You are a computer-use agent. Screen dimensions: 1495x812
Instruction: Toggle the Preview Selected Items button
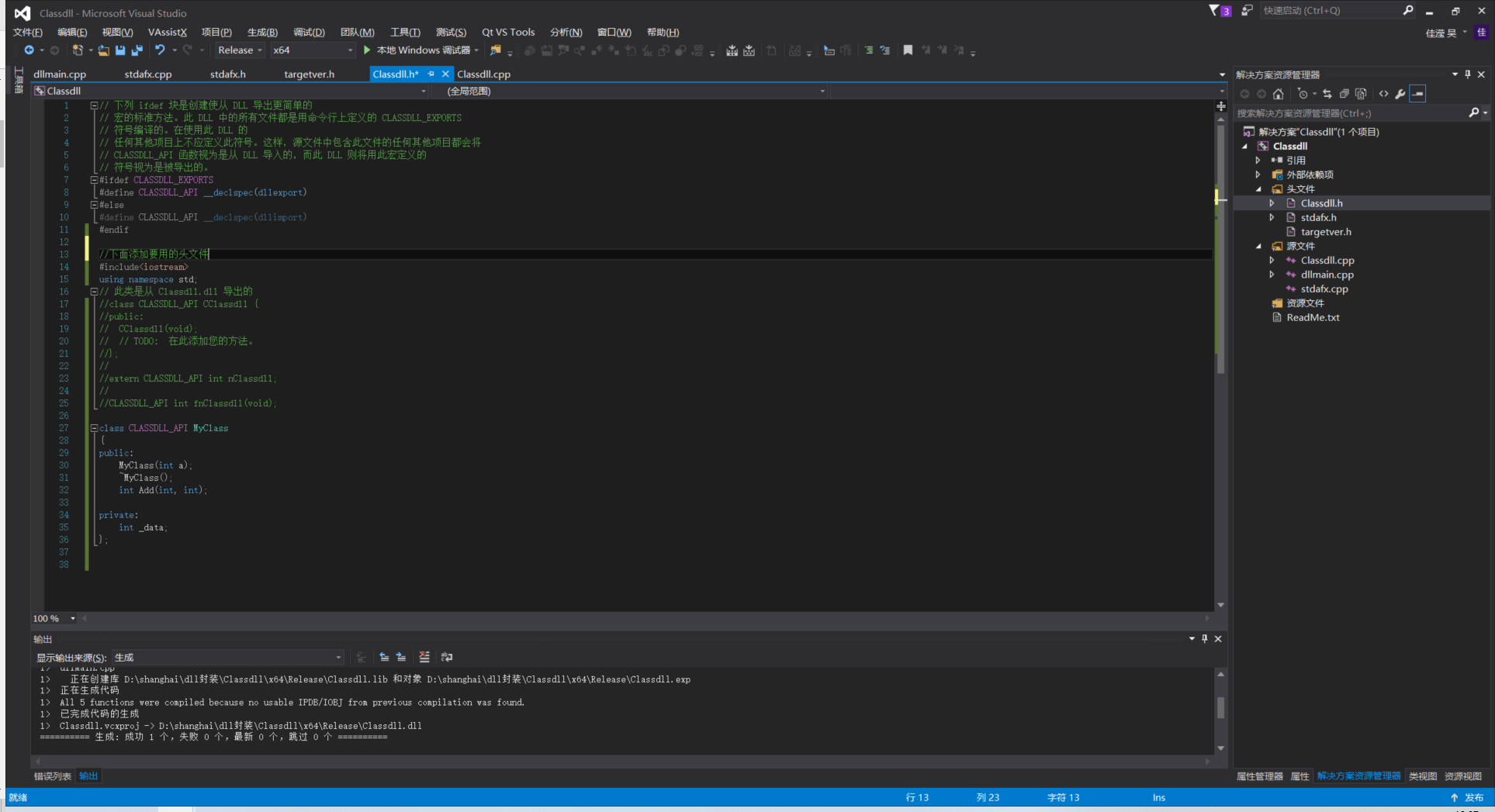coord(1417,94)
